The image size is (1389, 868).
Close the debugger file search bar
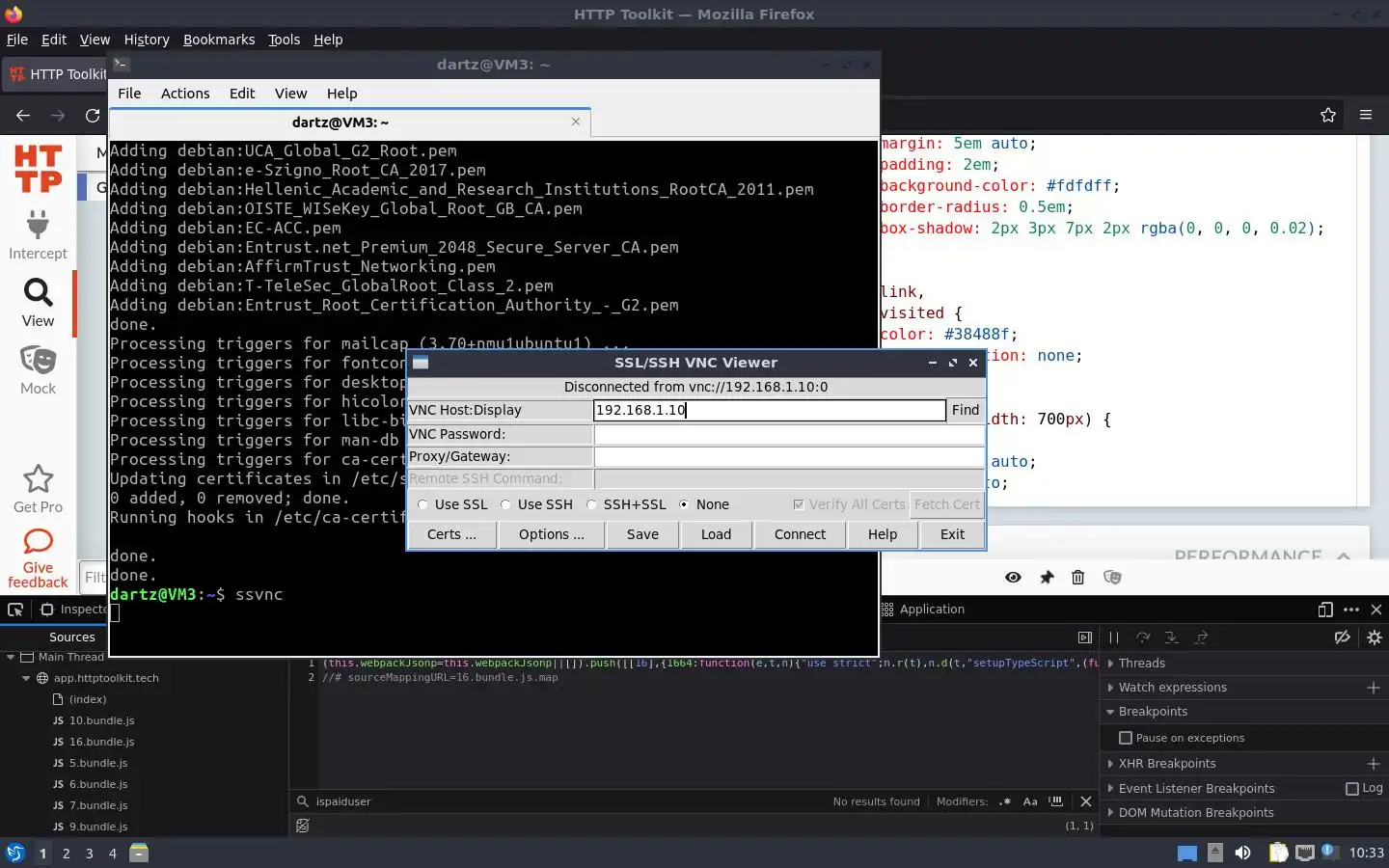[x=1086, y=801]
